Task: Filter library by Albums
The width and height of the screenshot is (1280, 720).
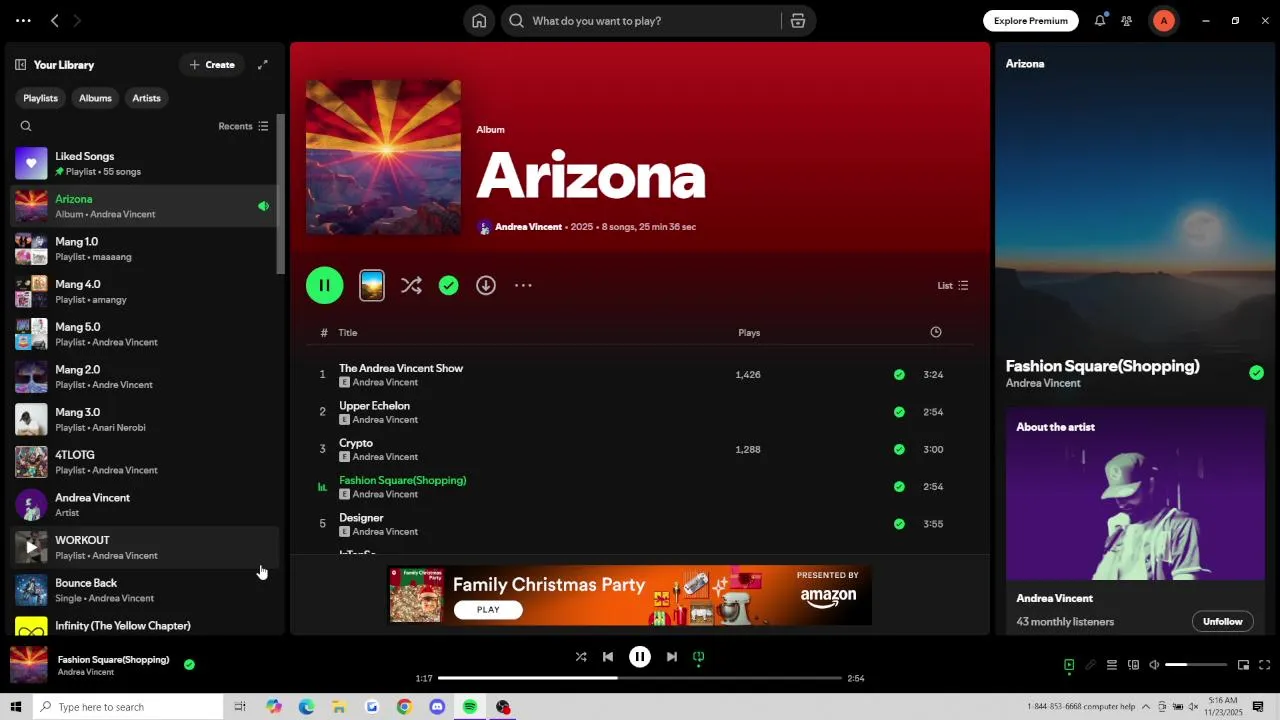Action: (x=95, y=98)
